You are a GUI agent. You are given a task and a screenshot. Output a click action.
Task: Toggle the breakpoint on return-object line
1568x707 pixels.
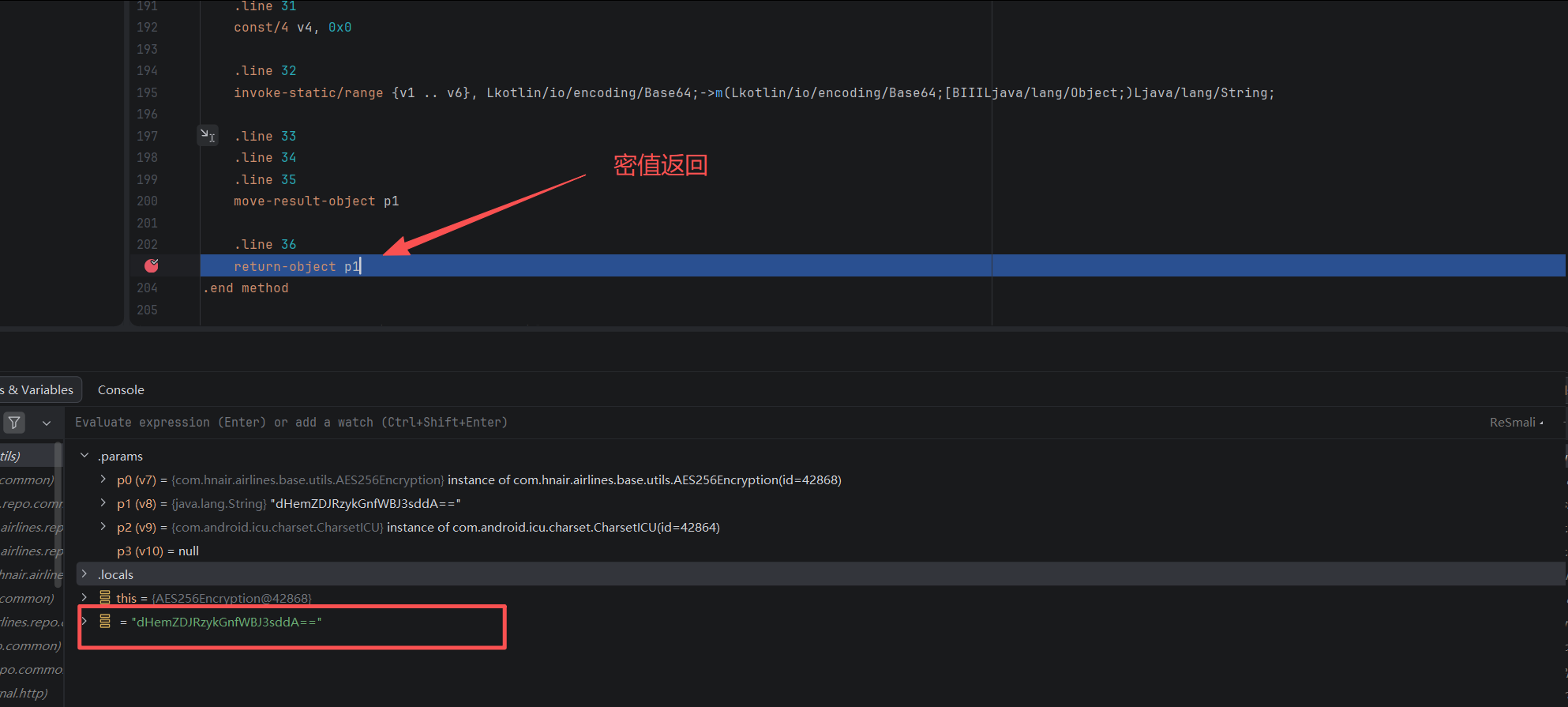click(x=151, y=266)
